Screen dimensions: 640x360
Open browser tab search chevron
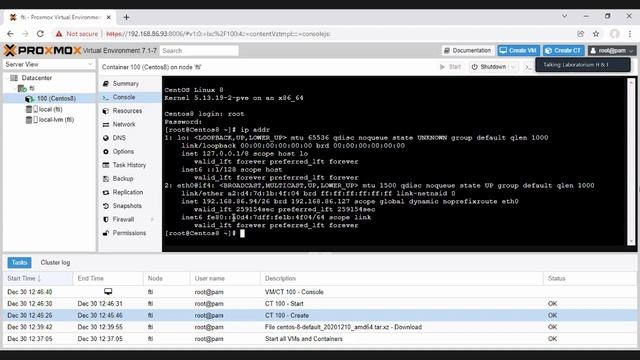coord(564,16)
